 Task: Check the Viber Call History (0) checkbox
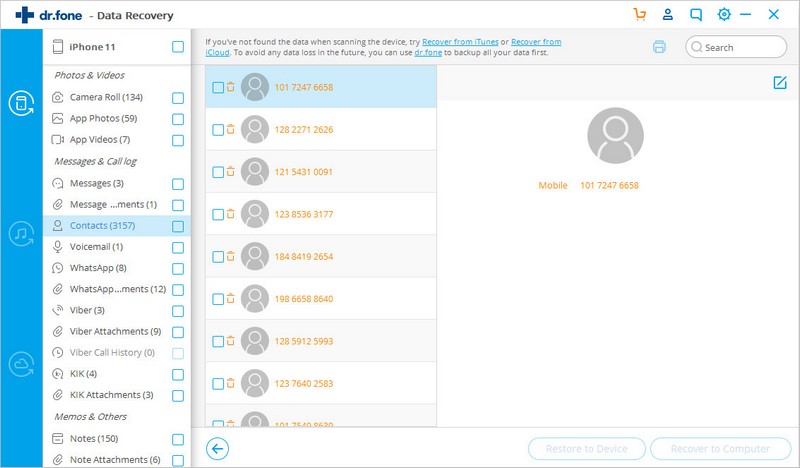[x=178, y=353]
